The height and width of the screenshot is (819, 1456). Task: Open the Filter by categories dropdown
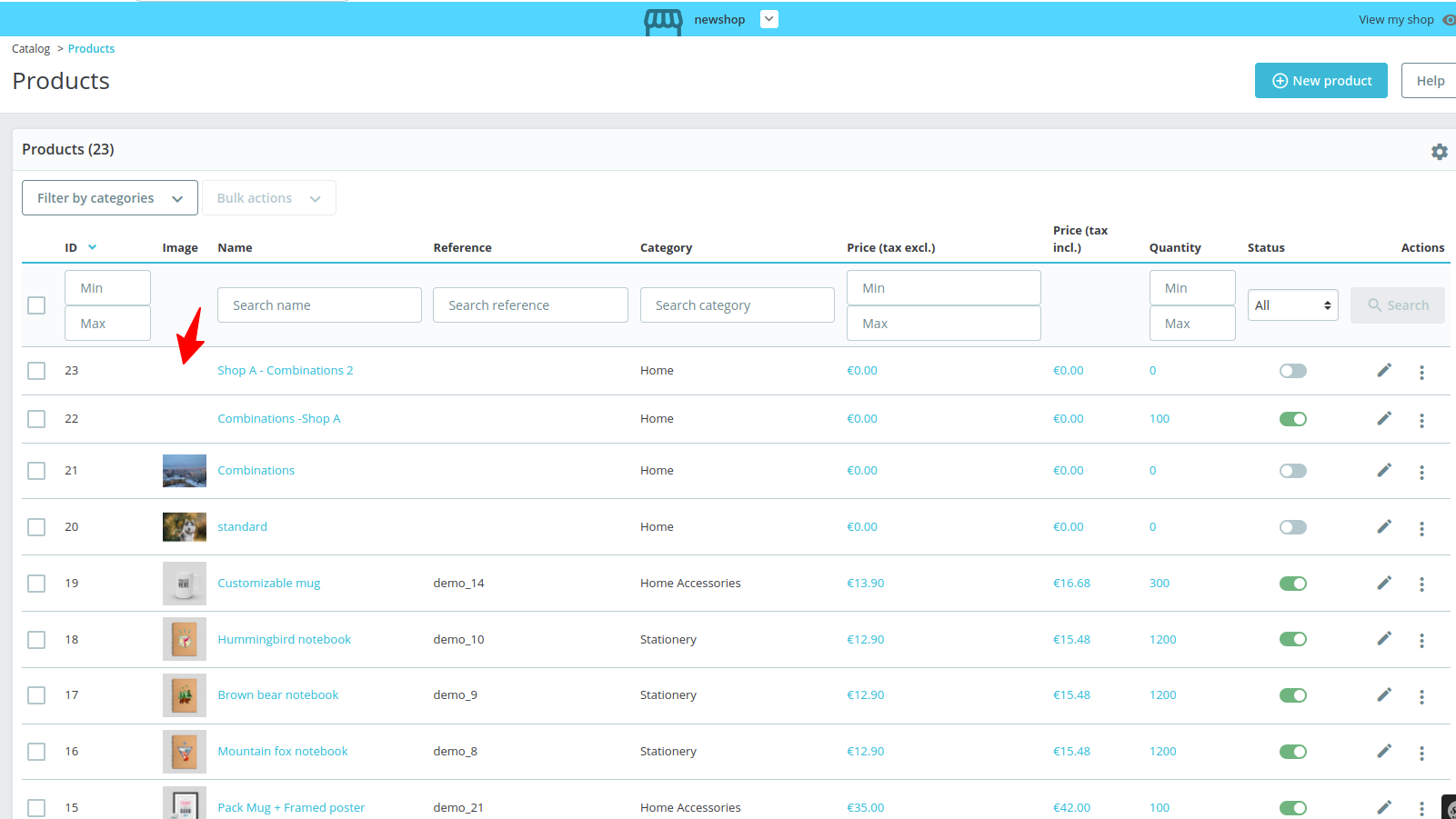click(109, 197)
